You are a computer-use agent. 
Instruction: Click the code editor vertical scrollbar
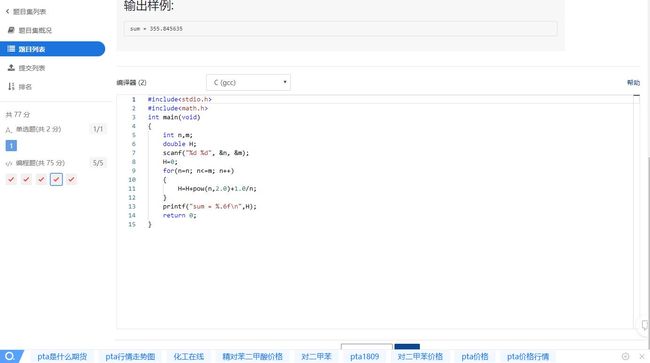(636, 211)
